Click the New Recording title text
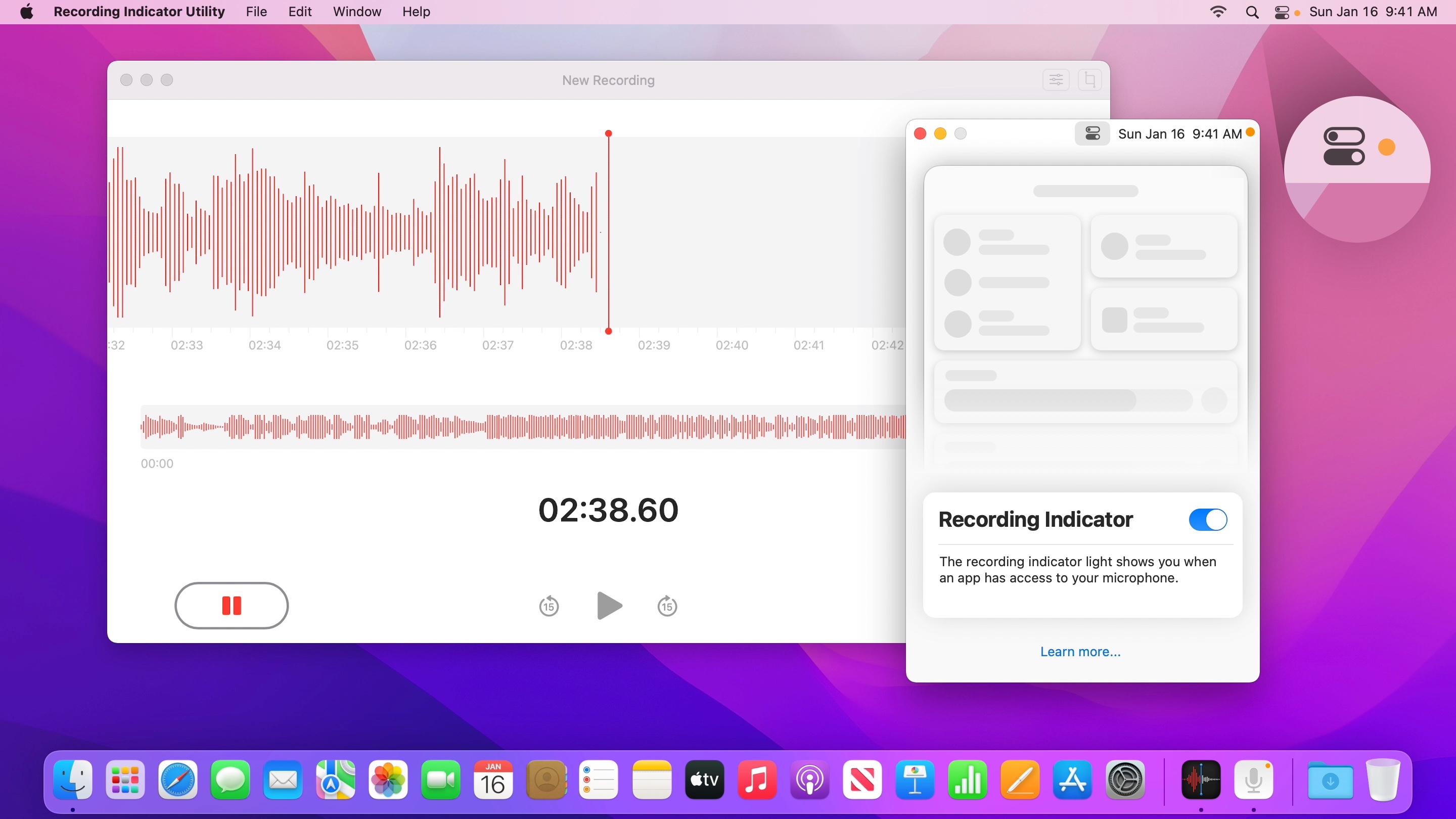 coord(608,80)
